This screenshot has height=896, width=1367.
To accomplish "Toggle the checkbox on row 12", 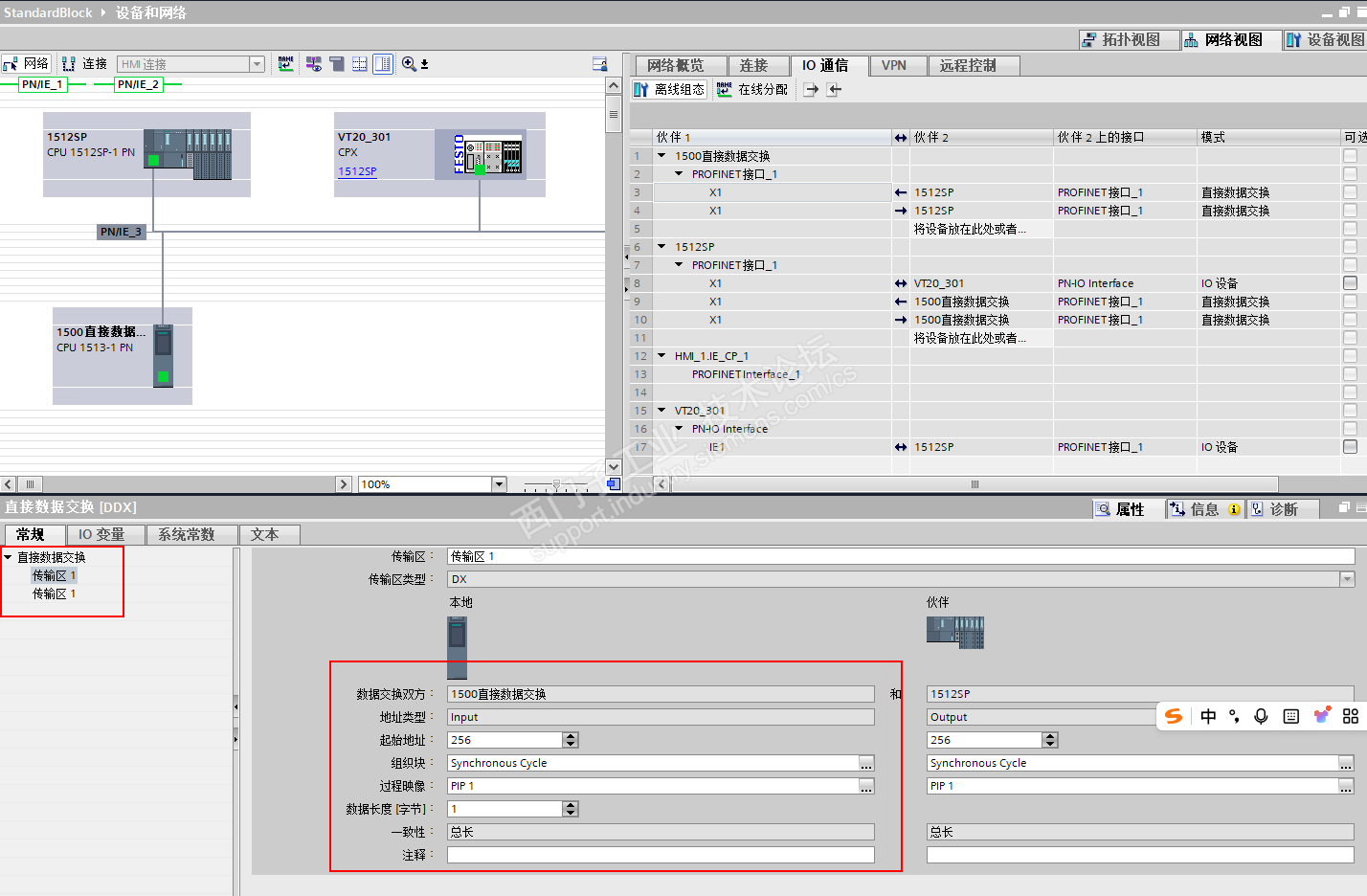I will [1350, 355].
